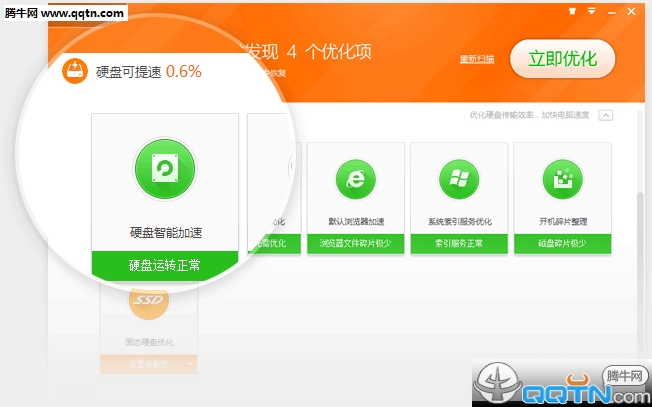This screenshot has width=652, height=407.
Task: Click the 硬盘智能加速 green disk icon
Action: point(165,169)
